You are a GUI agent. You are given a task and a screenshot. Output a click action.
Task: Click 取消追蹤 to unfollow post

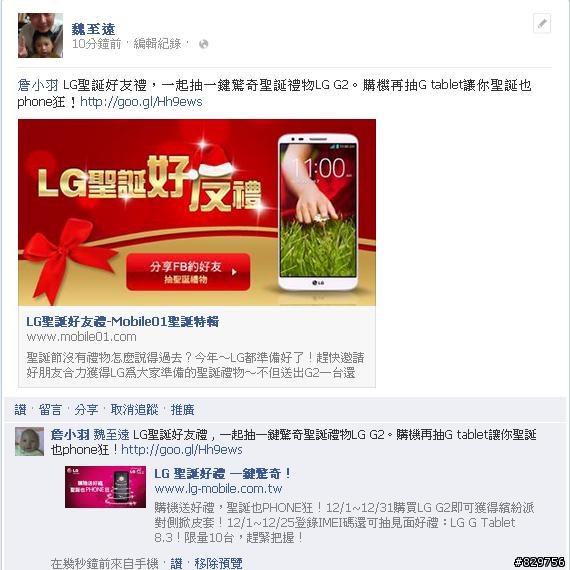[x=134, y=410]
